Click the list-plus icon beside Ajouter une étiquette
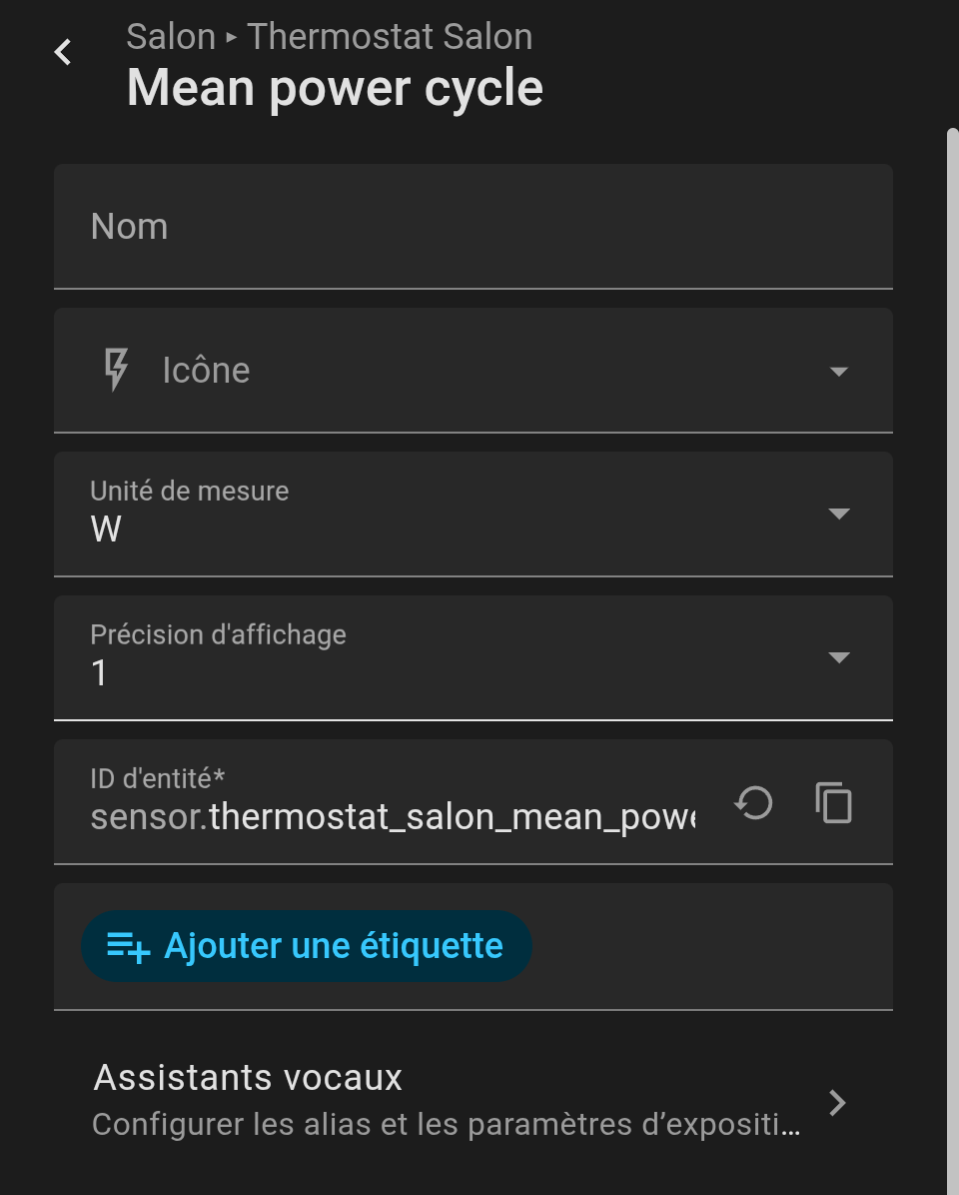 [x=128, y=946]
